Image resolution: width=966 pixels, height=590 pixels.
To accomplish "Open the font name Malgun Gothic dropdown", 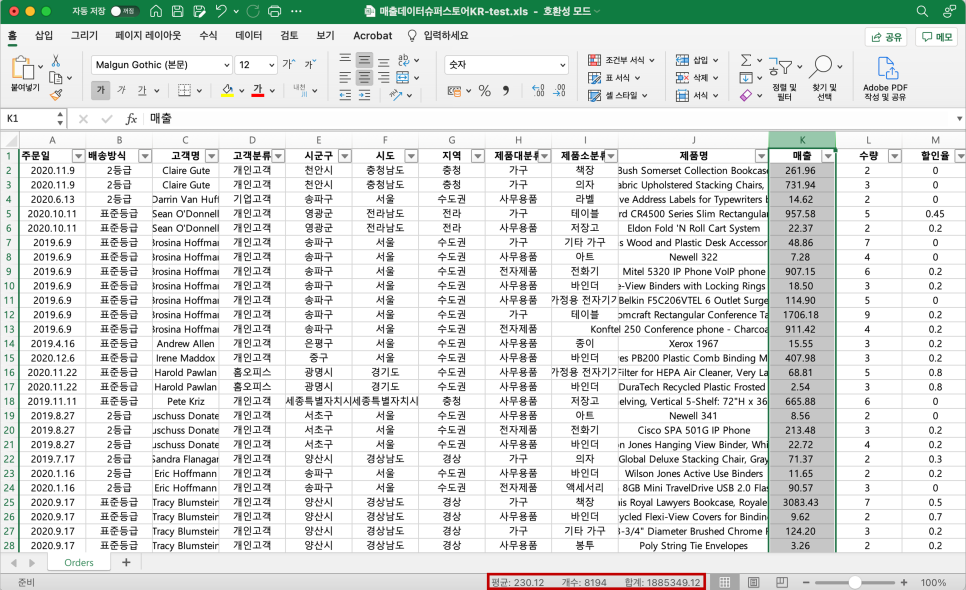I will click(x=226, y=65).
